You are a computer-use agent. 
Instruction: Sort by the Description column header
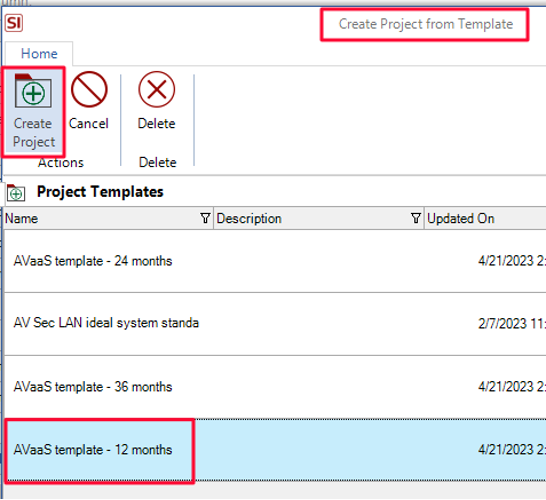249,219
